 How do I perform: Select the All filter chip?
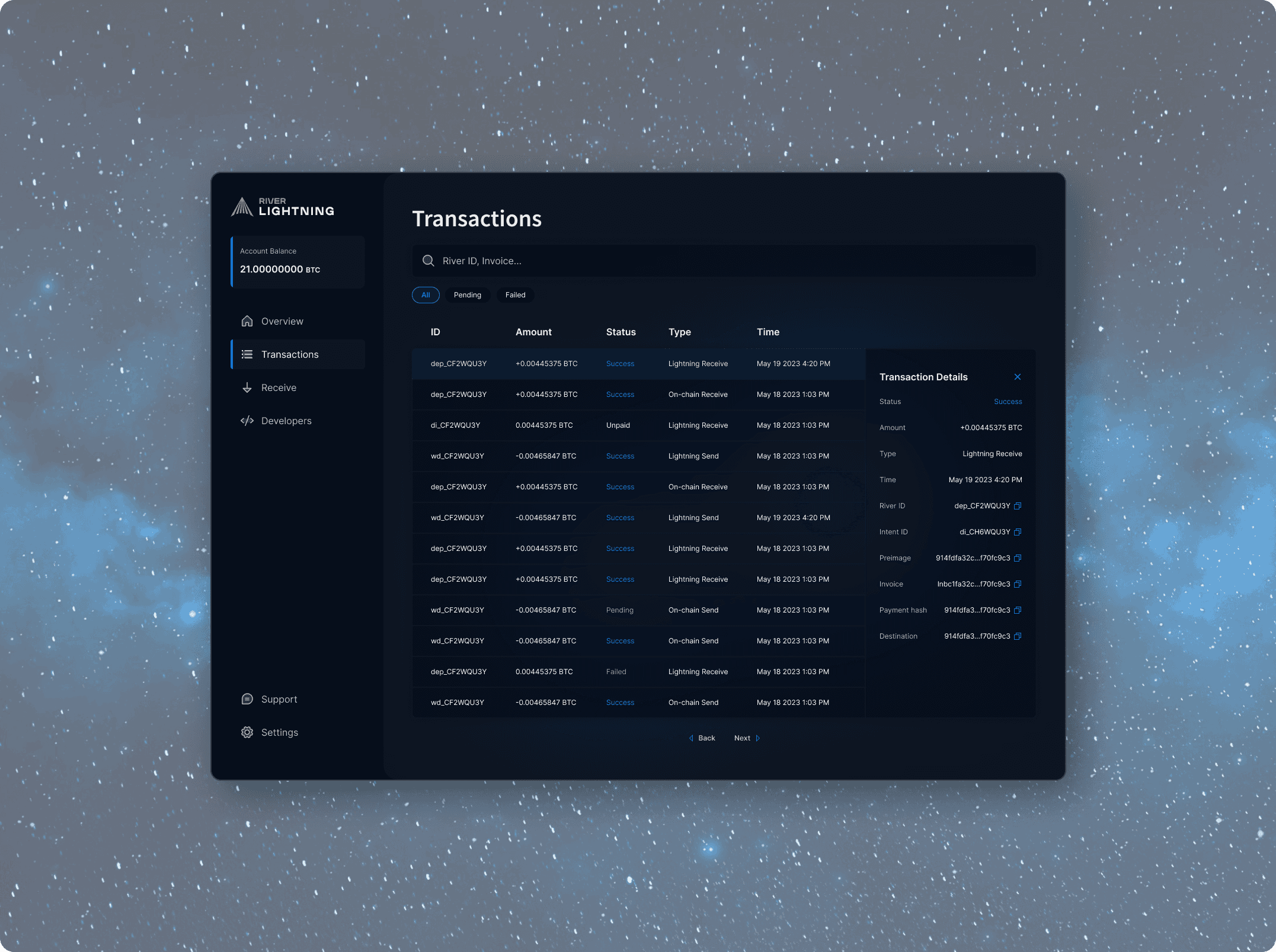[x=426, y=295]
